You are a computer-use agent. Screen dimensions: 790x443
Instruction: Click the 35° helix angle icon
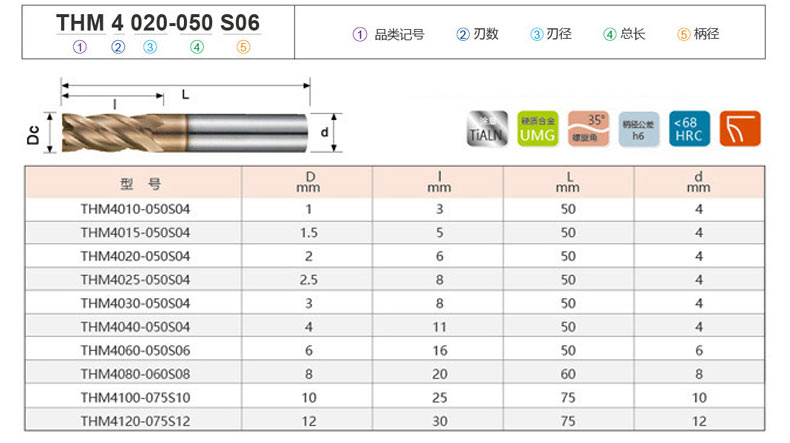coord(588,129)
